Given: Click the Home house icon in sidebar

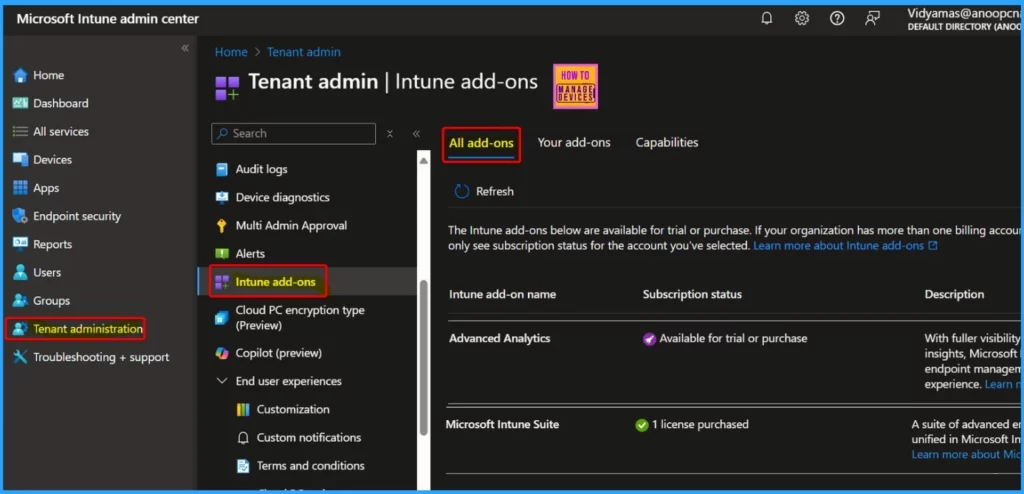Looking at the screenshot, I should 20,75.
